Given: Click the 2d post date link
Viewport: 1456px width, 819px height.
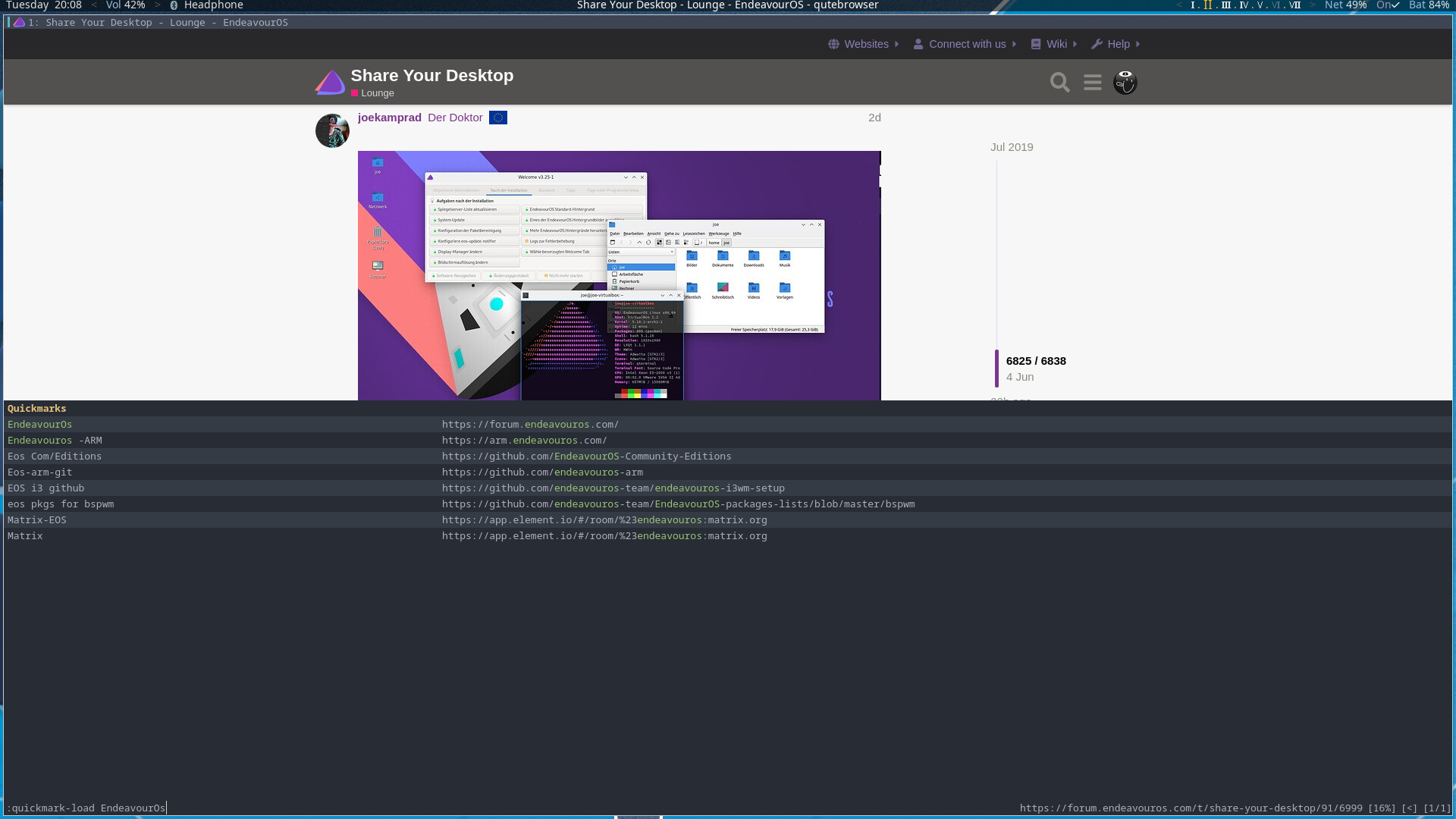Looking at the screenshot, I should [874, 118].
